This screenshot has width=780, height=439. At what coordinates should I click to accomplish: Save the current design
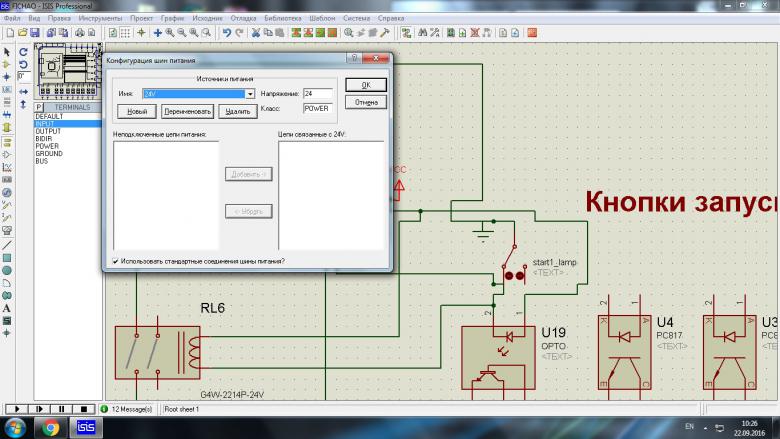tap(35, 33)
